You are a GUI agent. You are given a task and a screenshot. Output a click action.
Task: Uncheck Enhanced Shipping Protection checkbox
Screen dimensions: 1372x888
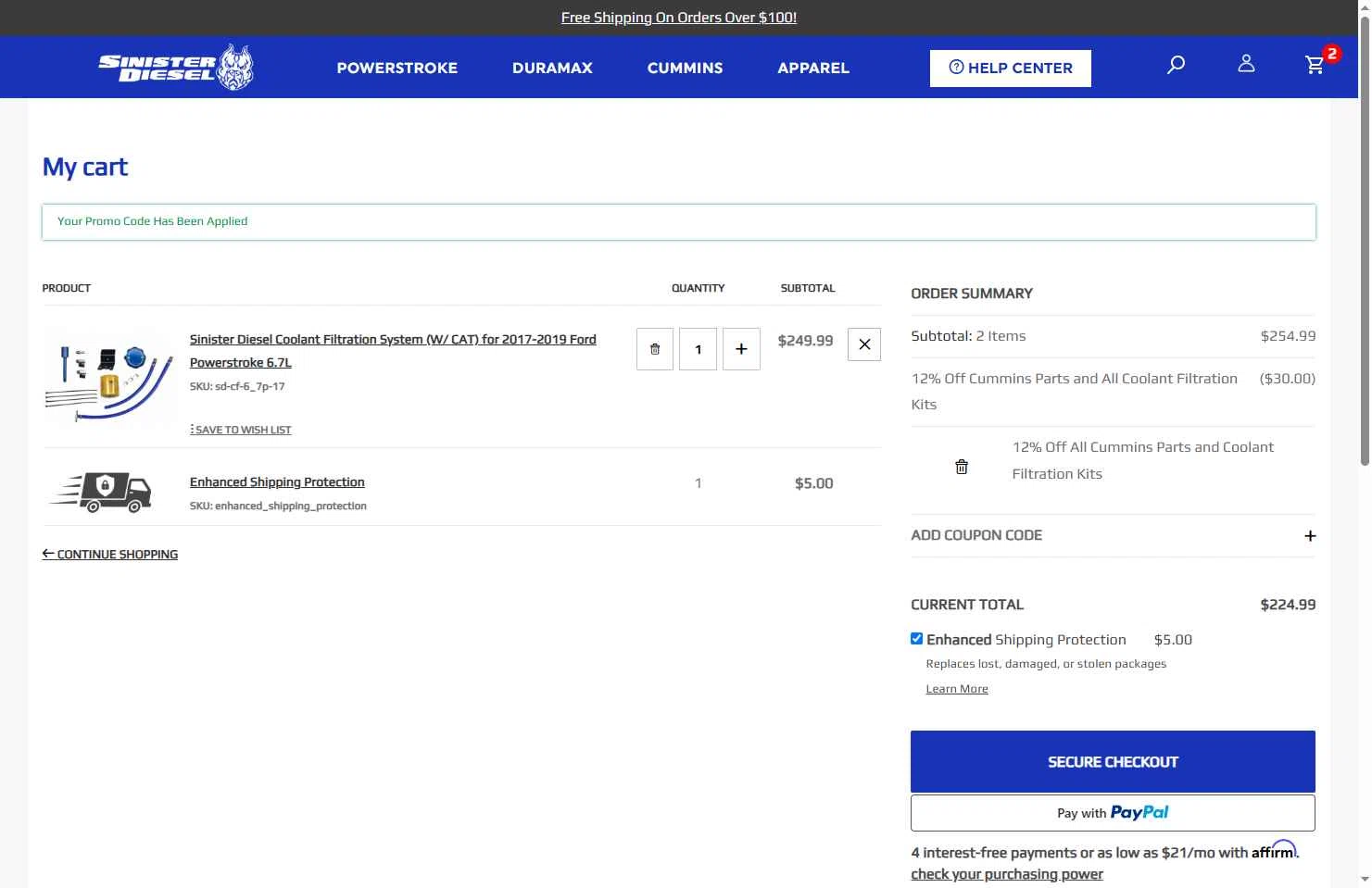pyautogui.click(x=917, y=639)
